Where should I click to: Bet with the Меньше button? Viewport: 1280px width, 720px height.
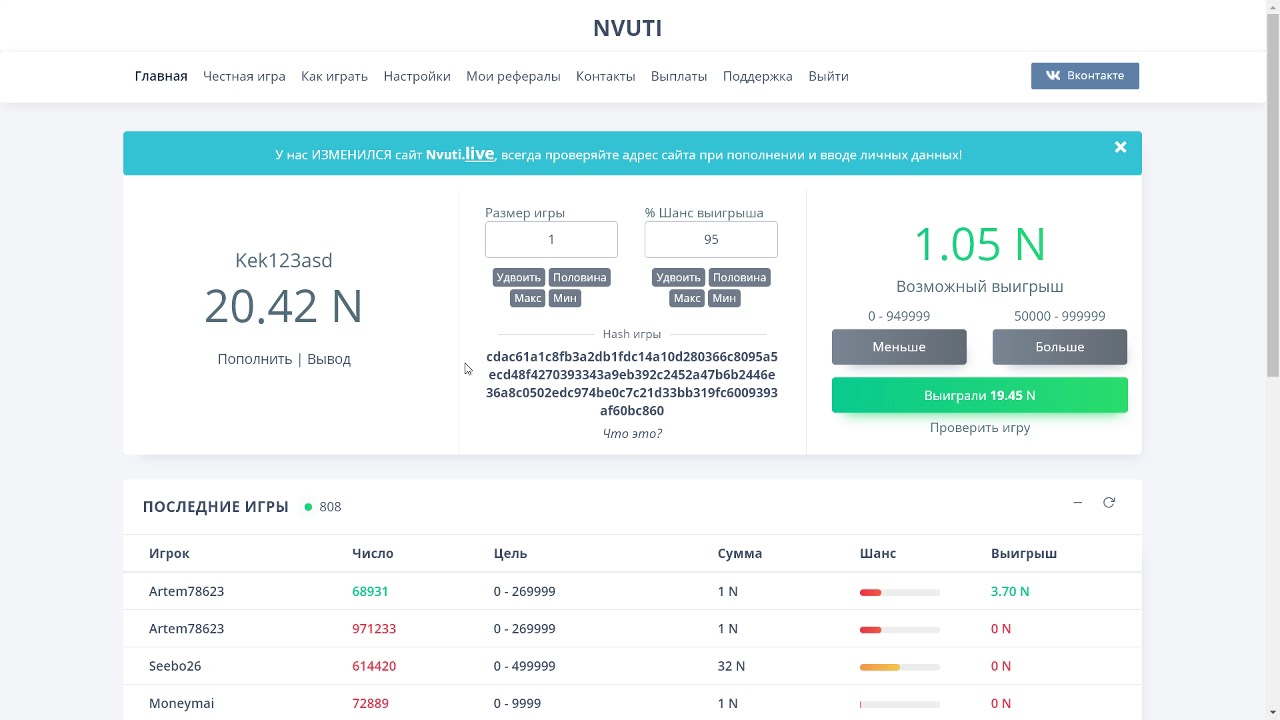[899, 347]
